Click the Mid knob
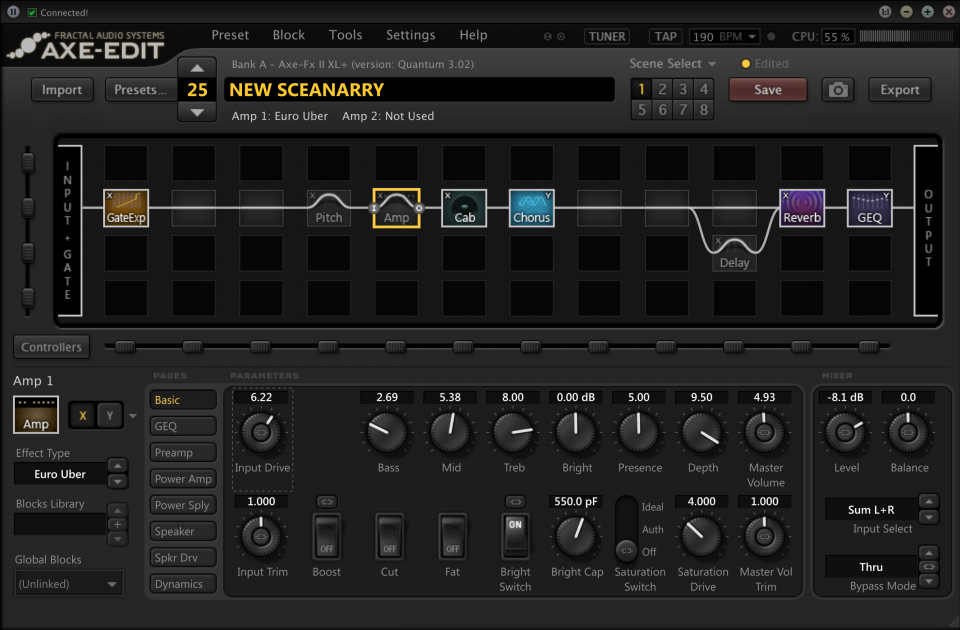960x630 pixels. (450, 432)
